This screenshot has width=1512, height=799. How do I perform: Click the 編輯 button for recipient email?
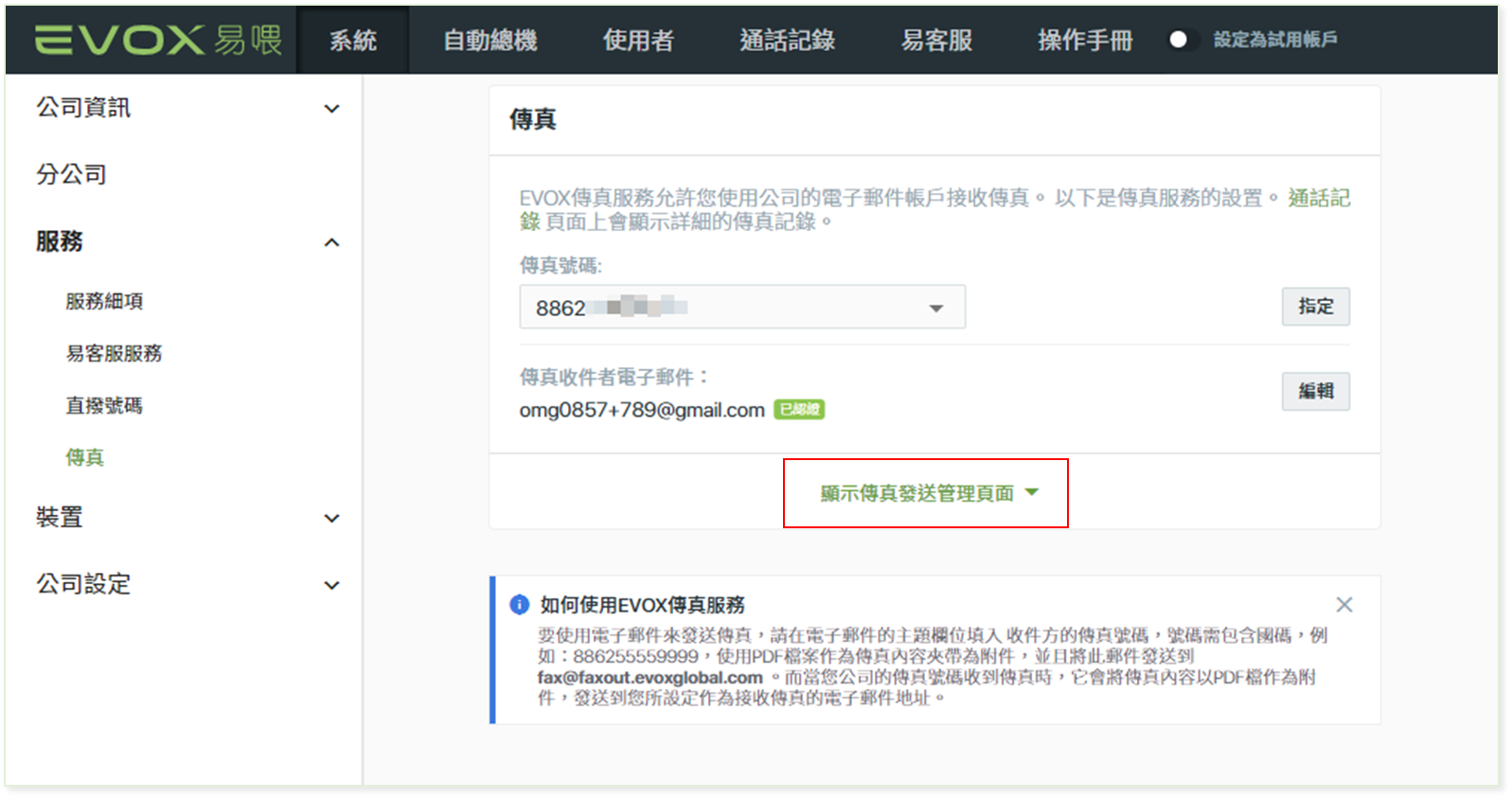pos(1315,391)
